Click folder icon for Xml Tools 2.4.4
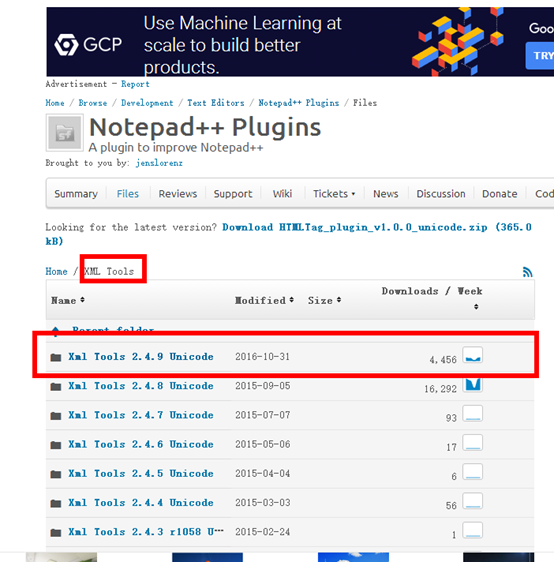This screenshot has height=562, width=554. (56, 504)
